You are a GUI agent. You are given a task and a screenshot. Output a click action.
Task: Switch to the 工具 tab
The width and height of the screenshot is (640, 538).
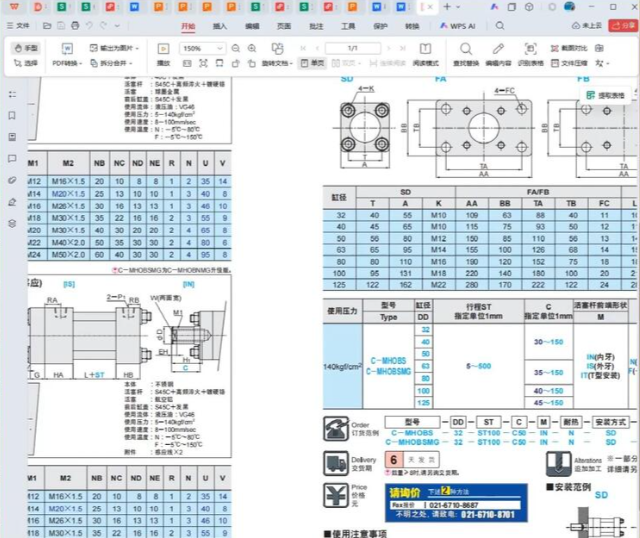348,26
